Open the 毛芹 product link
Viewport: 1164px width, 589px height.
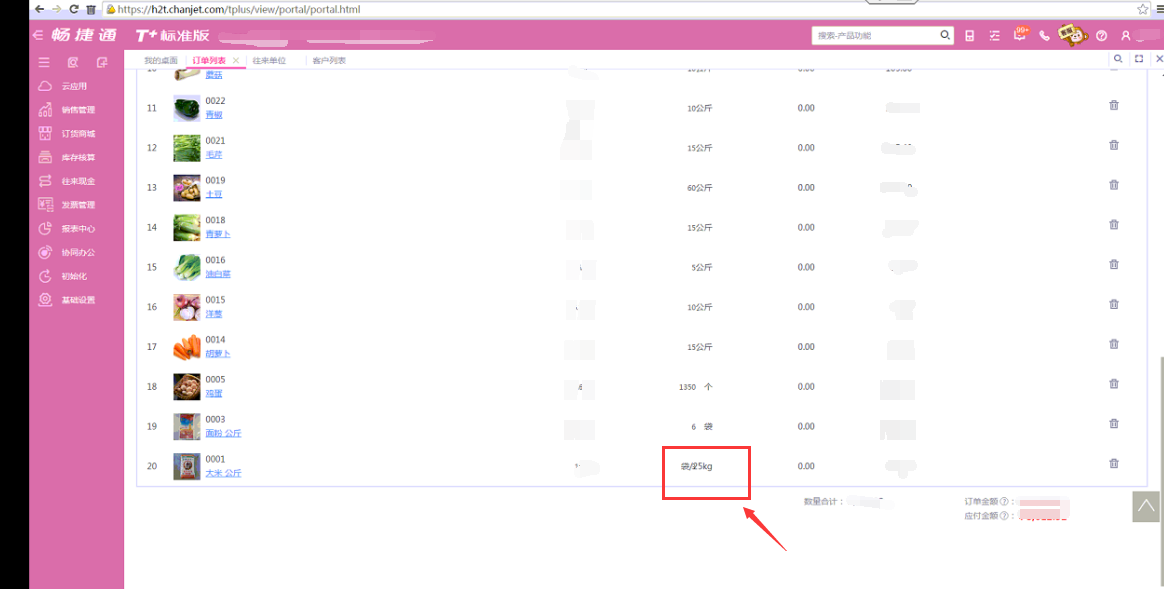(x=214, y=154)
